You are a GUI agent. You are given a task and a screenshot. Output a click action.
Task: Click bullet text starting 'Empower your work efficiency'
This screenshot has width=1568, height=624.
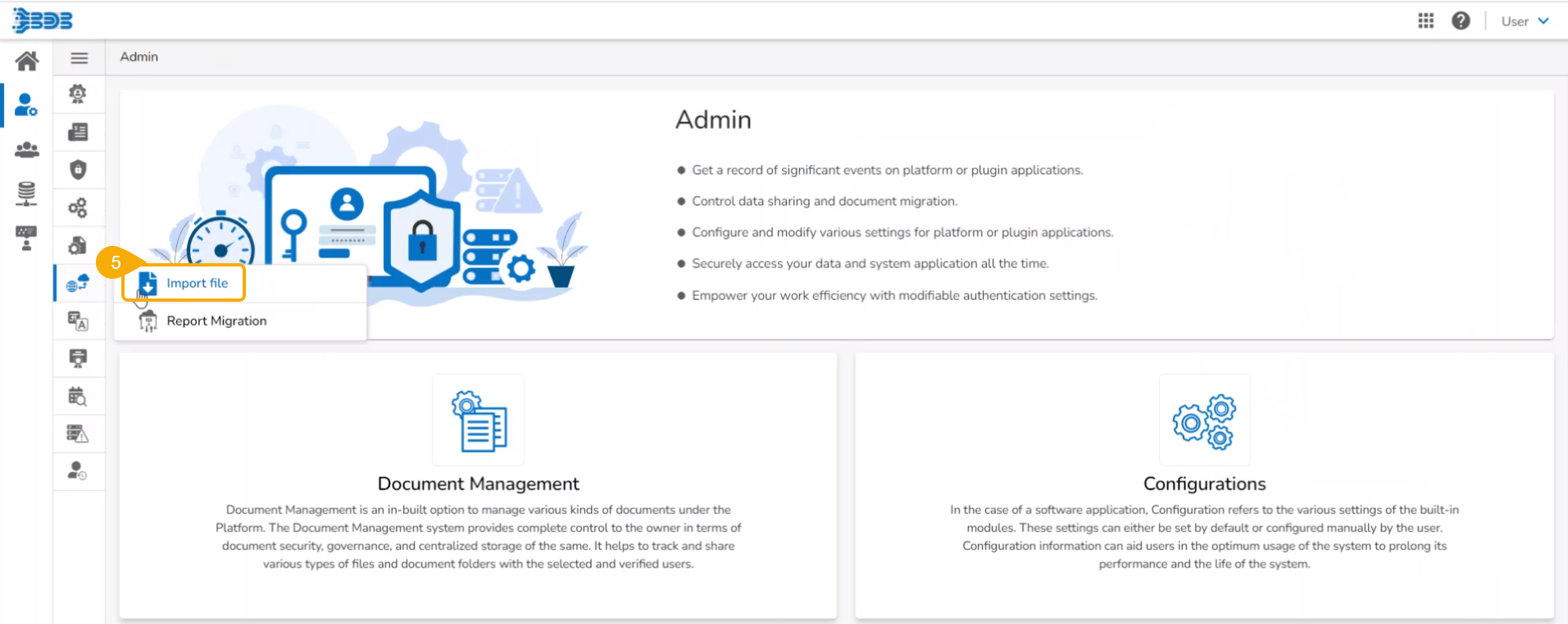pyautogui.click(x=894, y=295)
